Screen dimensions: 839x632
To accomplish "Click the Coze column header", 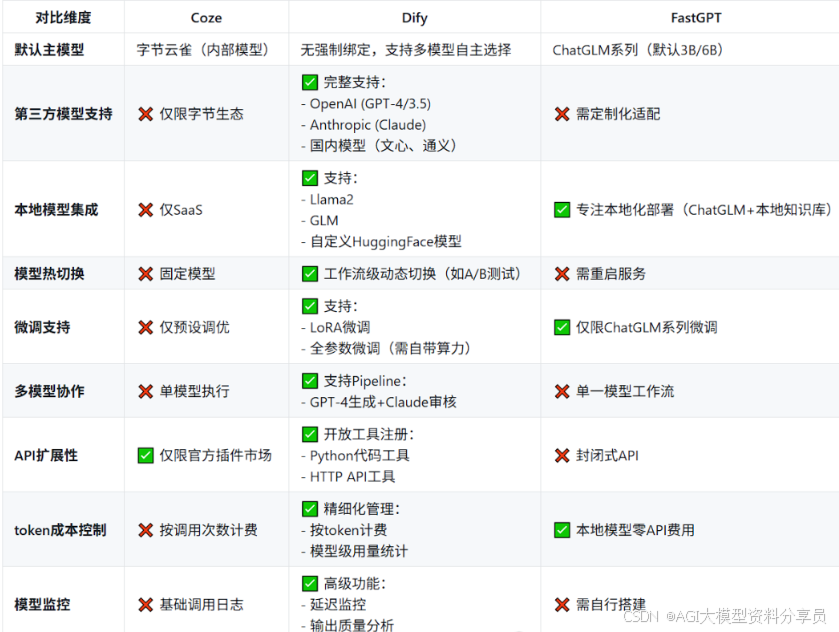I will click(x=206, y=18).
